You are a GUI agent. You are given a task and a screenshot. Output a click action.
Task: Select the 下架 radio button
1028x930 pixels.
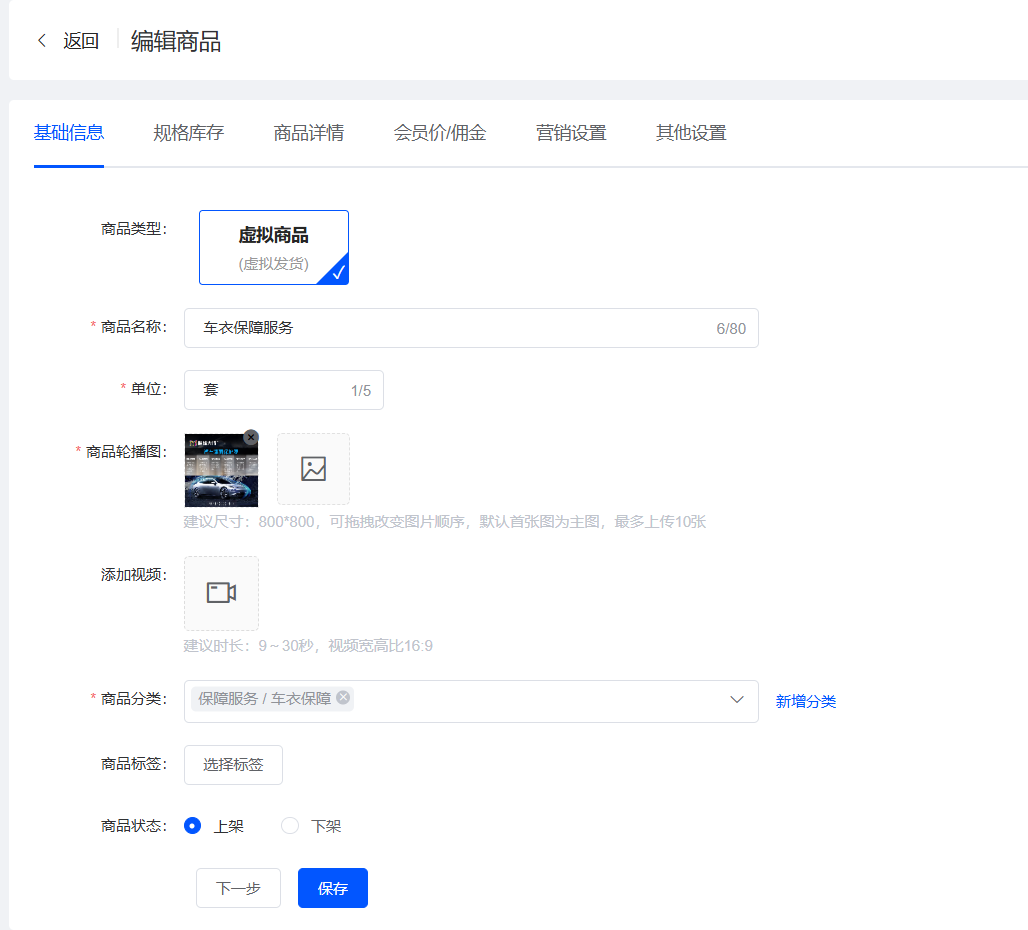tap(290, 826)
